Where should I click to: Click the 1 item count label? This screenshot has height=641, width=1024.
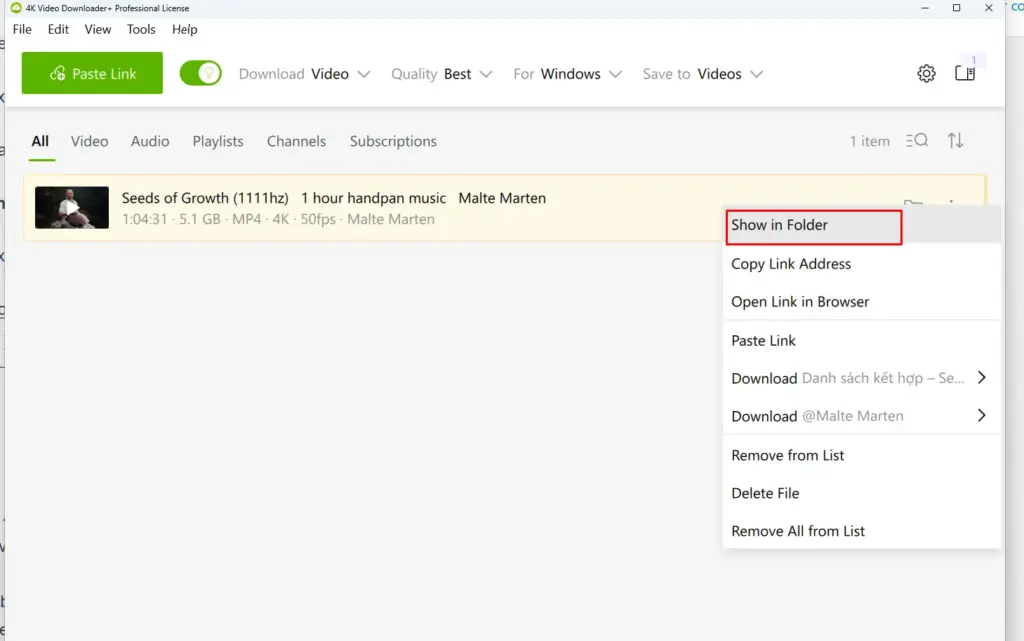point(870,141)
